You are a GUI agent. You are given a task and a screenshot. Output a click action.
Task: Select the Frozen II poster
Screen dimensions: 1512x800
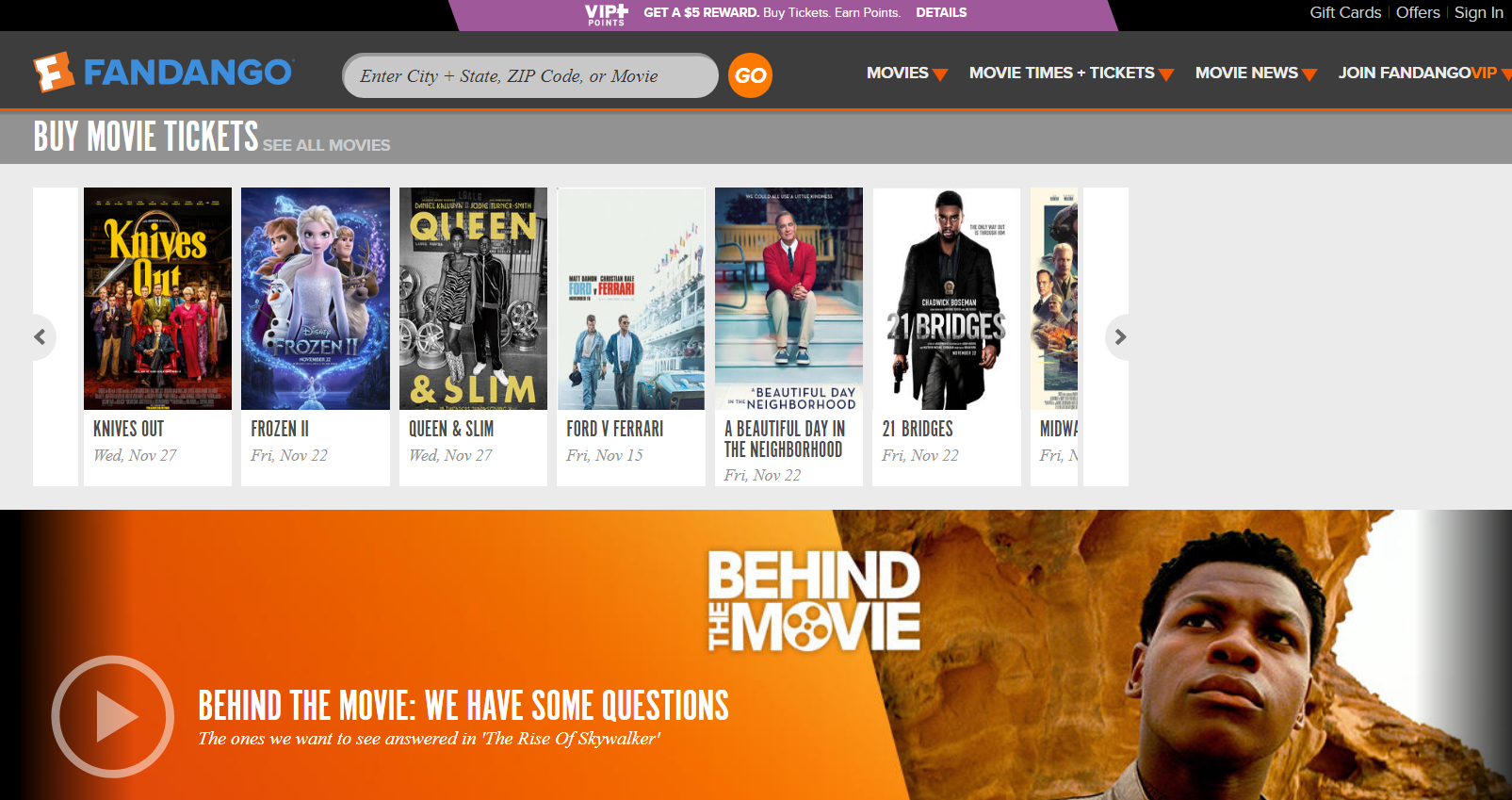click(315, 299)
